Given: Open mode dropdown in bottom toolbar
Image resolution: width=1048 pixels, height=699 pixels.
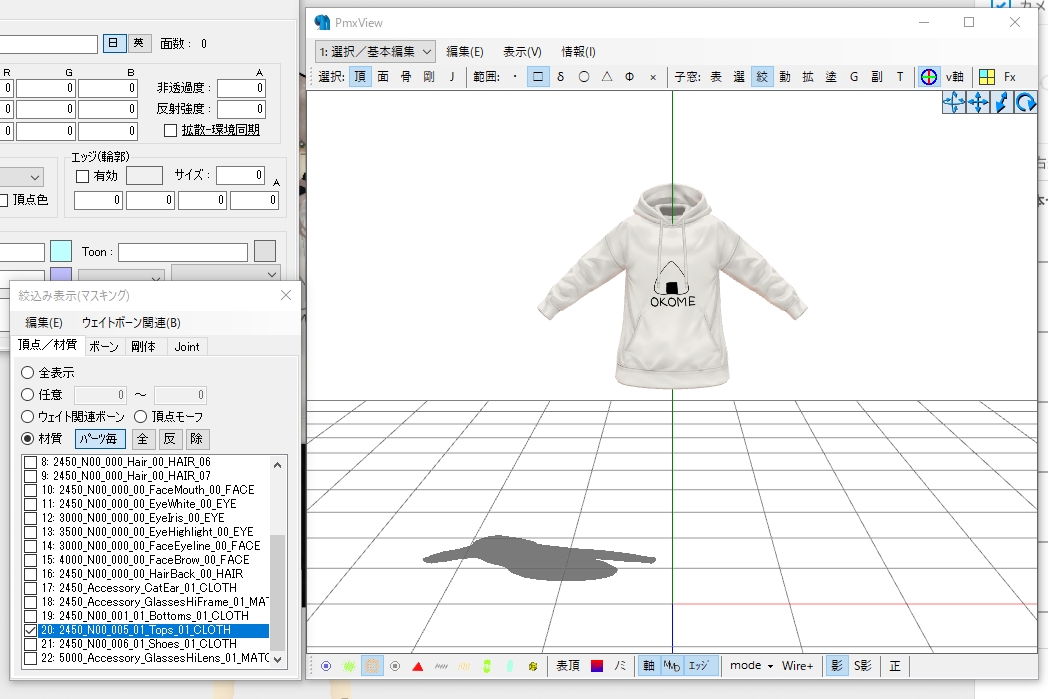Looking at the screenshot, I should 751,666.
